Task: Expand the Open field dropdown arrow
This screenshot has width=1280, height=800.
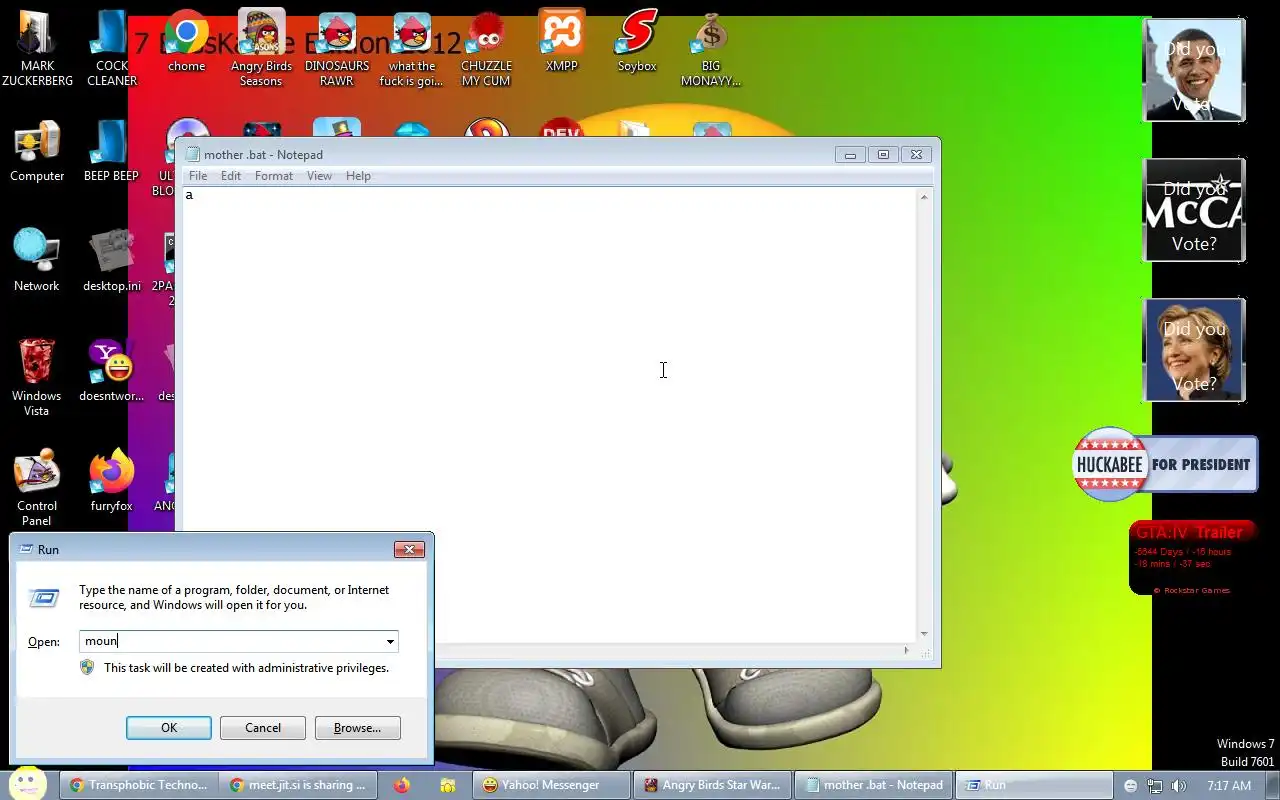Action: [x=390, y=641]
